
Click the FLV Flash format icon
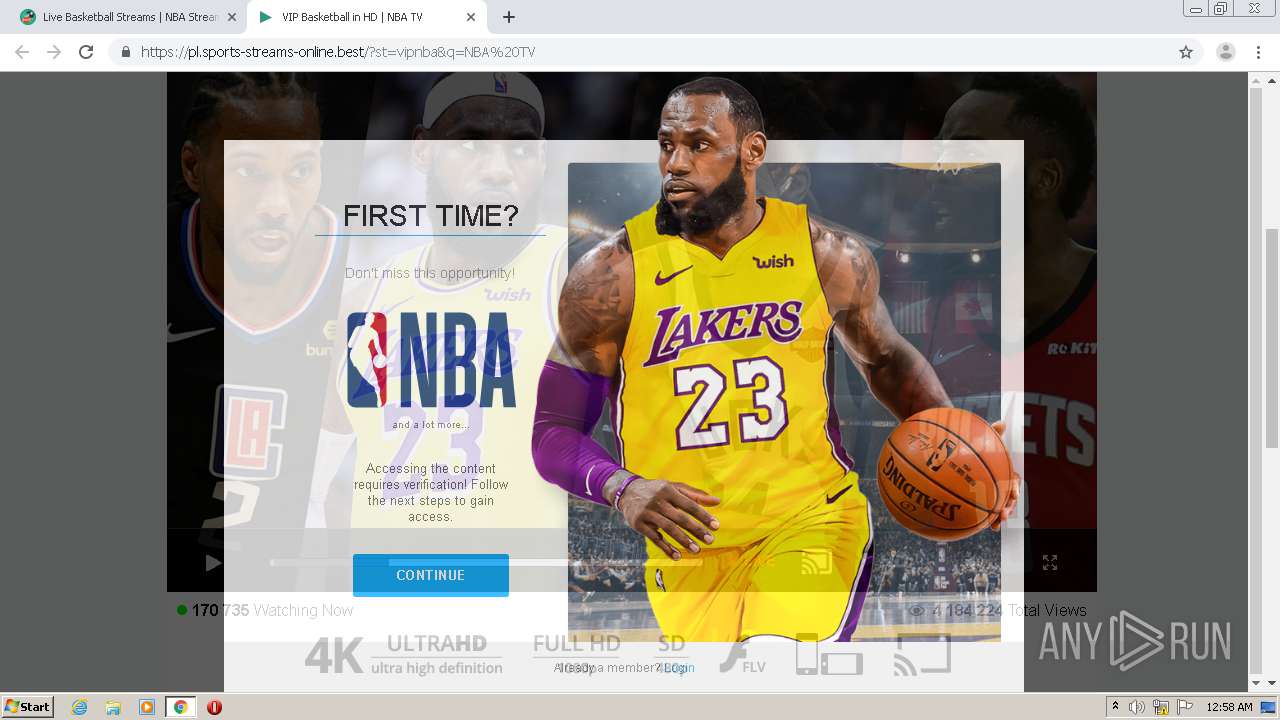(743, 655)
